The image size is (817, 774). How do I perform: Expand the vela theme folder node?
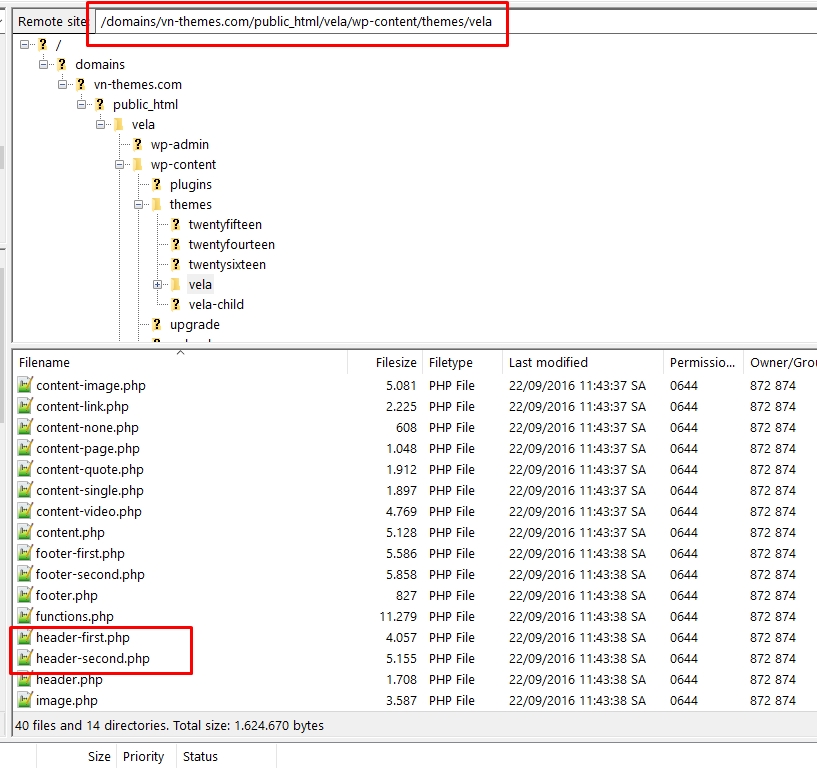point(158,285)
